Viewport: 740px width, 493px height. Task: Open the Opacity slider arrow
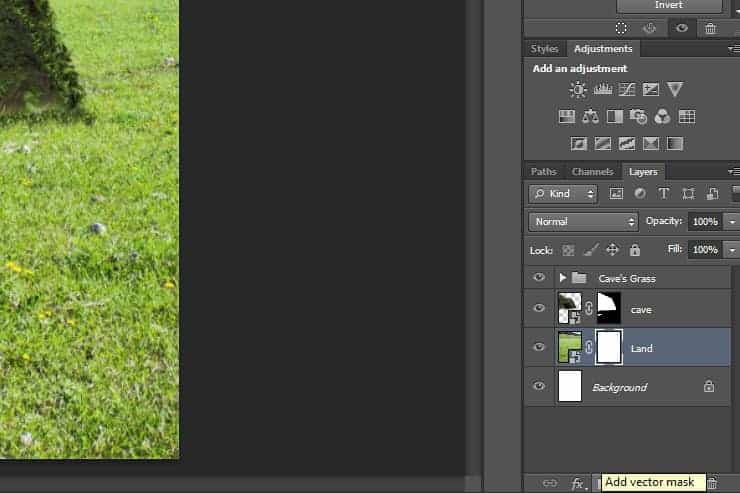[x=732, y=222]
